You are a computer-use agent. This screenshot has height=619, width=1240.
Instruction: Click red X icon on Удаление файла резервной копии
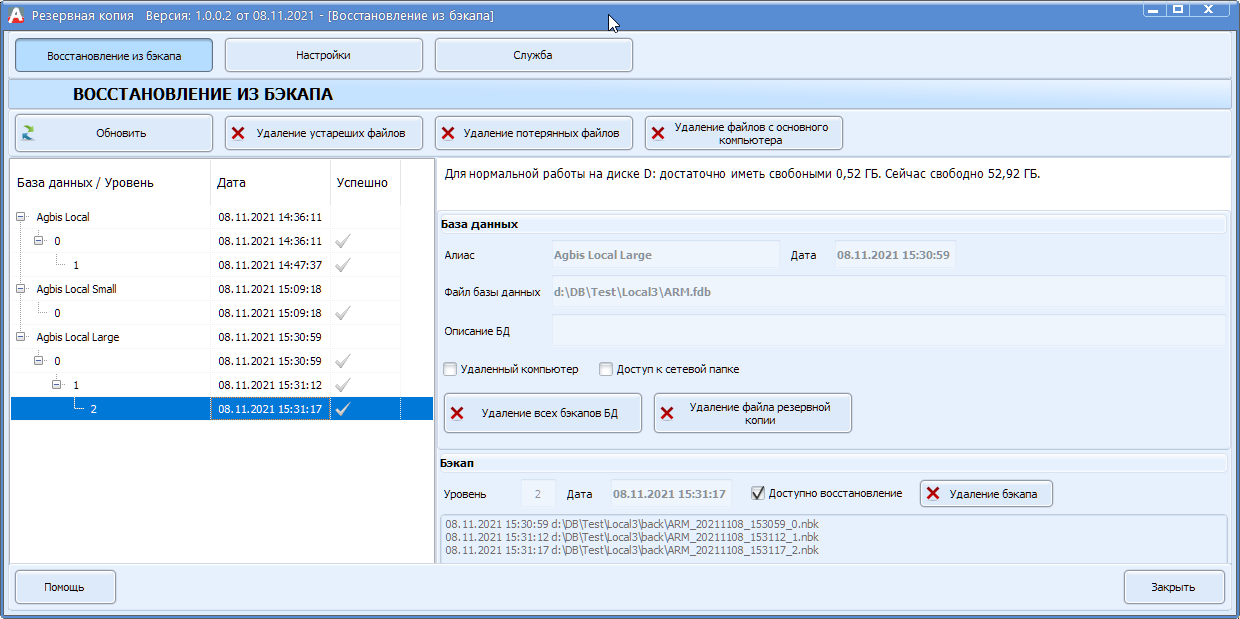pyautogui.click(x=667, y=413)
